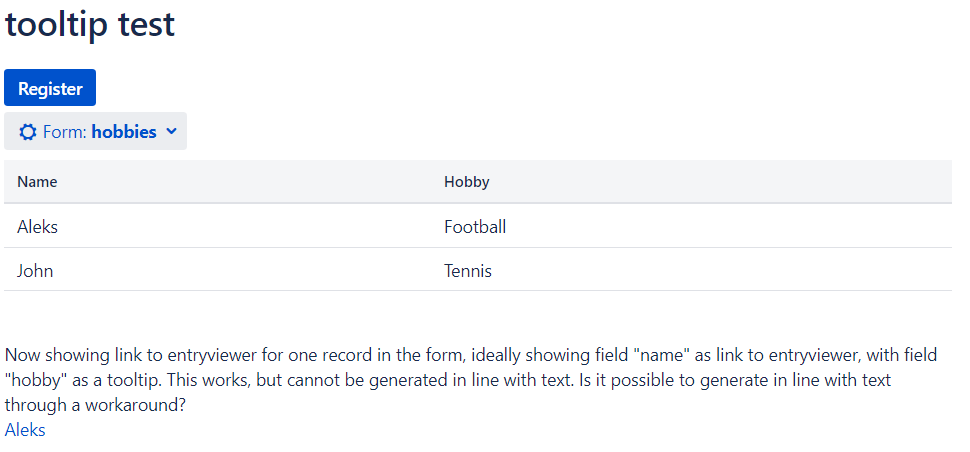Viewport: 970px width, 452px height.
Task: Select the John cell in the table
Action: (x=35, y=271)
